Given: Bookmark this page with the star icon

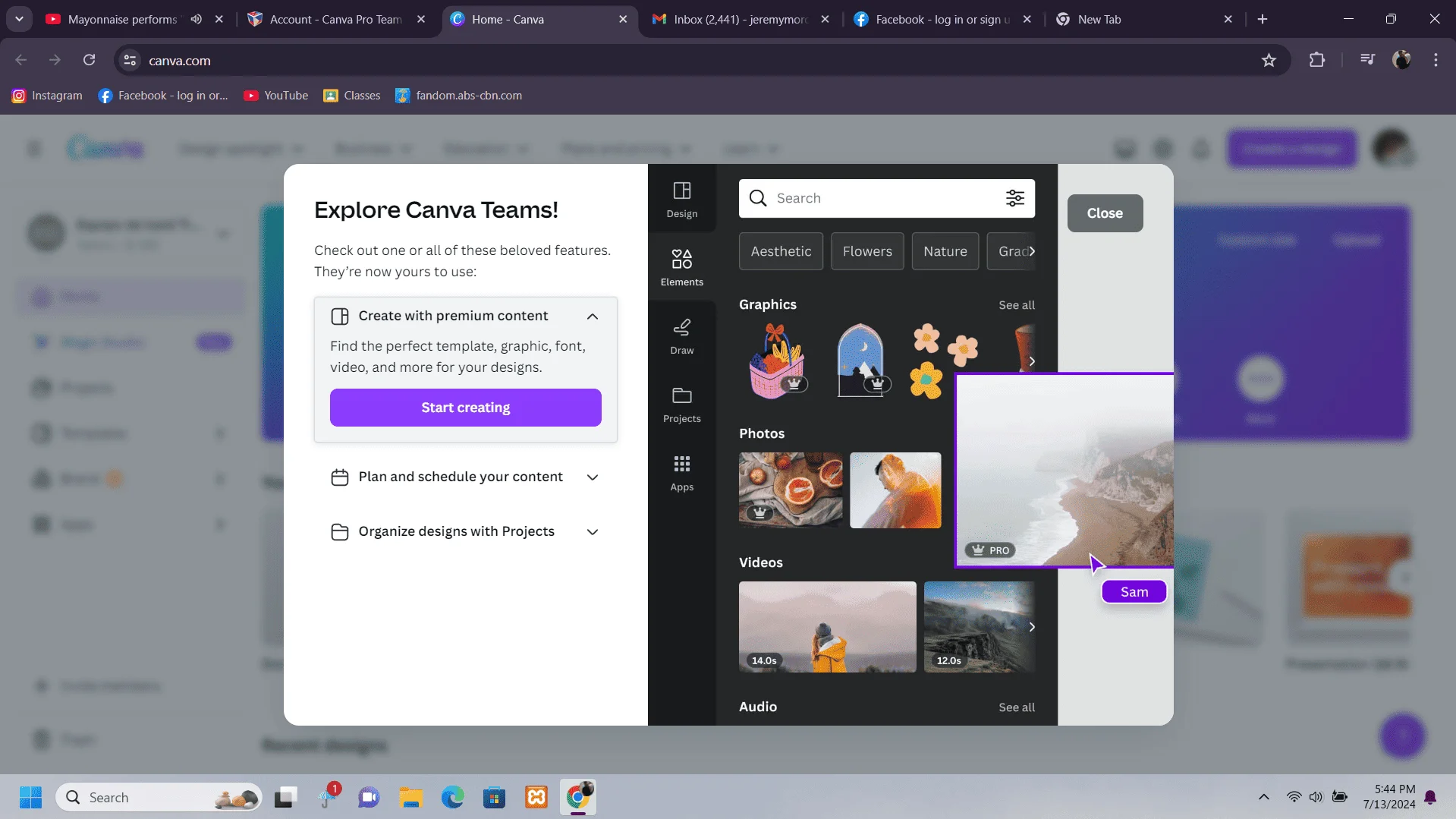Looking at the screenshot, I should pyautogui.click(x=1269, y=60).
